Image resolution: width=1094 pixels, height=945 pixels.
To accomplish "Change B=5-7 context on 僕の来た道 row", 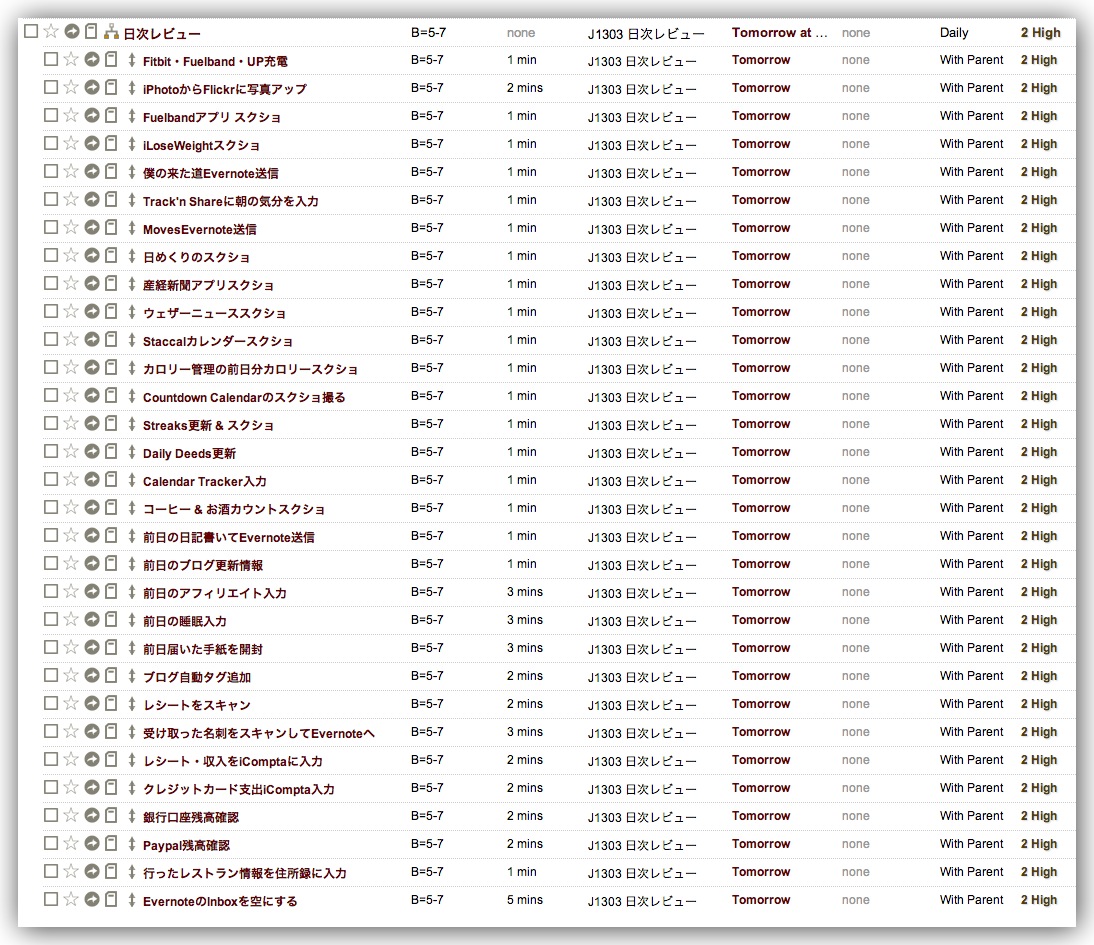I will click(x=427, y=172).
